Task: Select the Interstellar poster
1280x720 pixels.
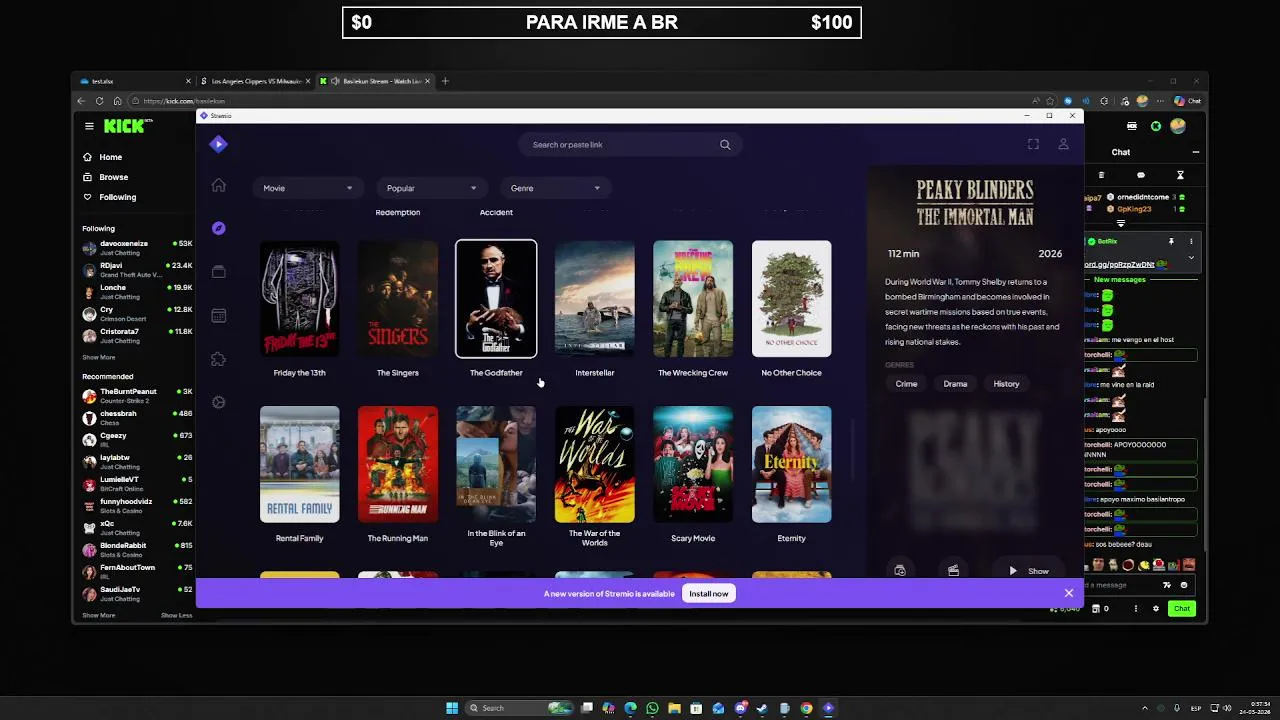Action: 595,299
